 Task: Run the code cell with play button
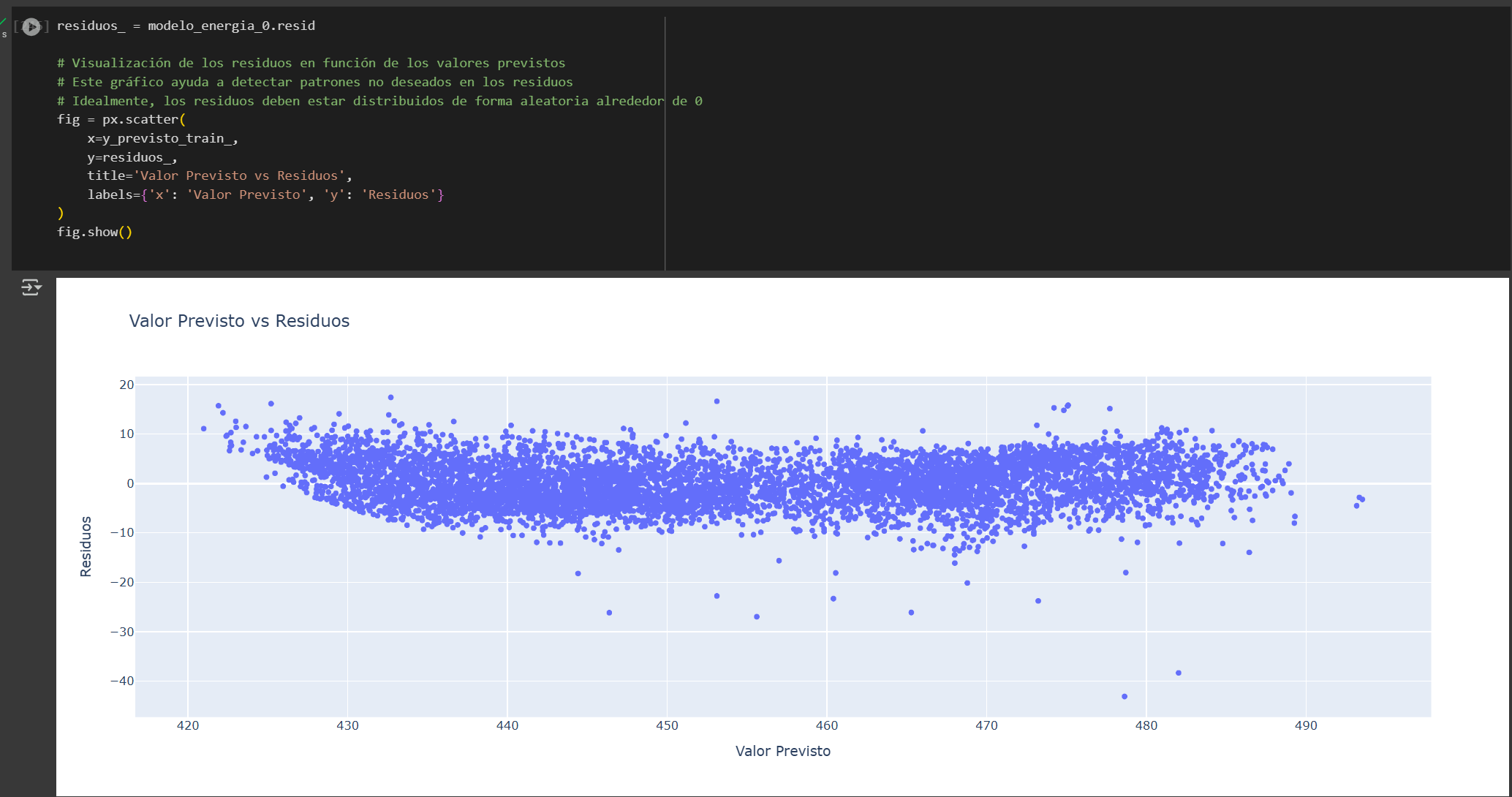31,27
